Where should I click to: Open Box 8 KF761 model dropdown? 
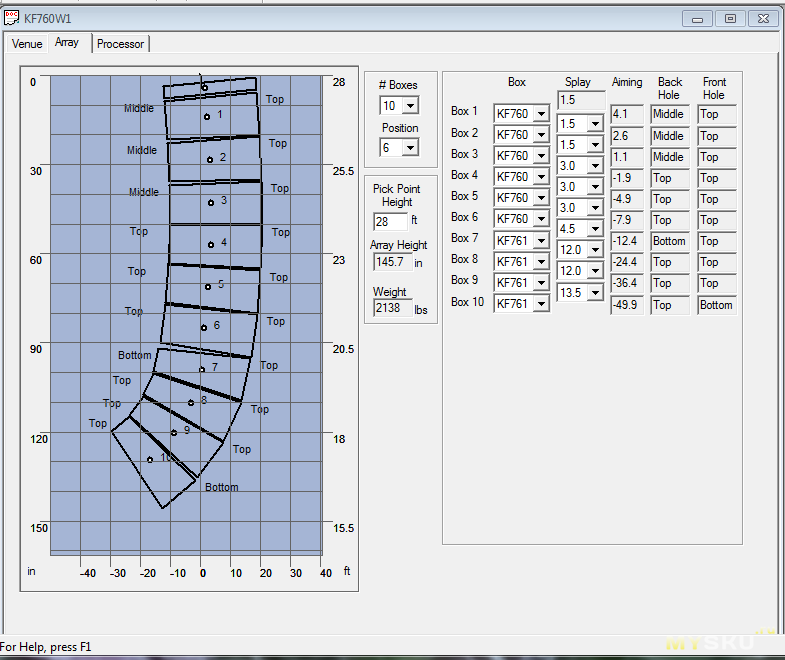coord(541,262)
